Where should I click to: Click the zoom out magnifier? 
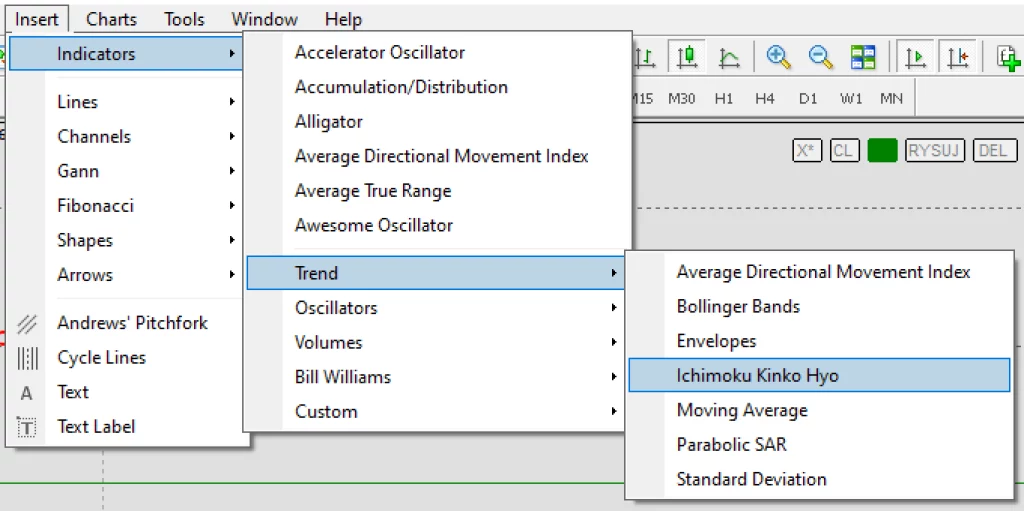821,57
